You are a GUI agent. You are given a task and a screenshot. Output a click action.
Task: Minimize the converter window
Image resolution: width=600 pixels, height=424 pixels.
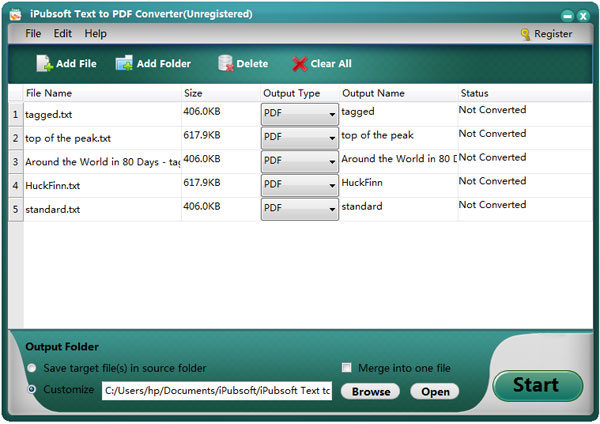click(567, 14)
